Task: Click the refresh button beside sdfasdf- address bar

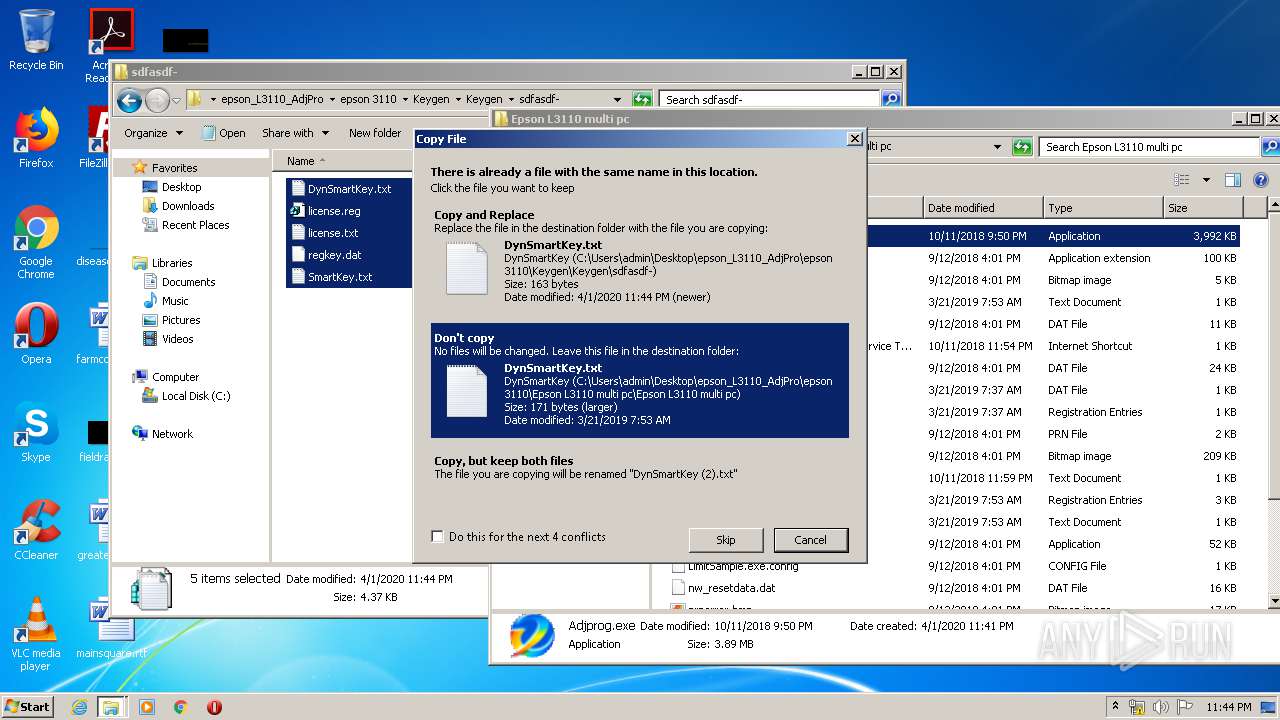Action: pos(642,99)
